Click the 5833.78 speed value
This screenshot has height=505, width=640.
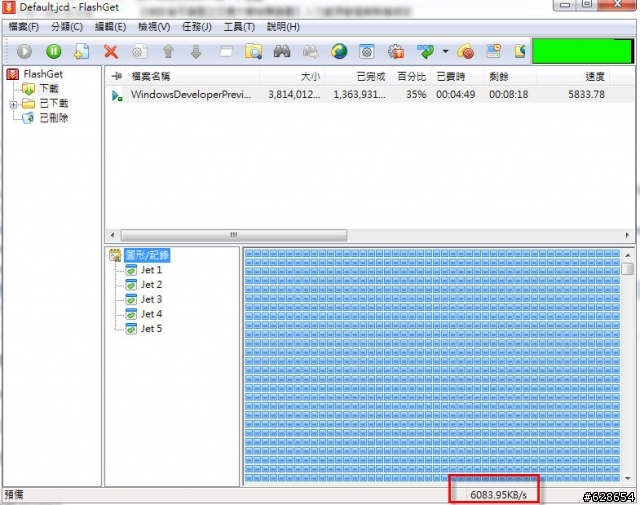(586, 95)
